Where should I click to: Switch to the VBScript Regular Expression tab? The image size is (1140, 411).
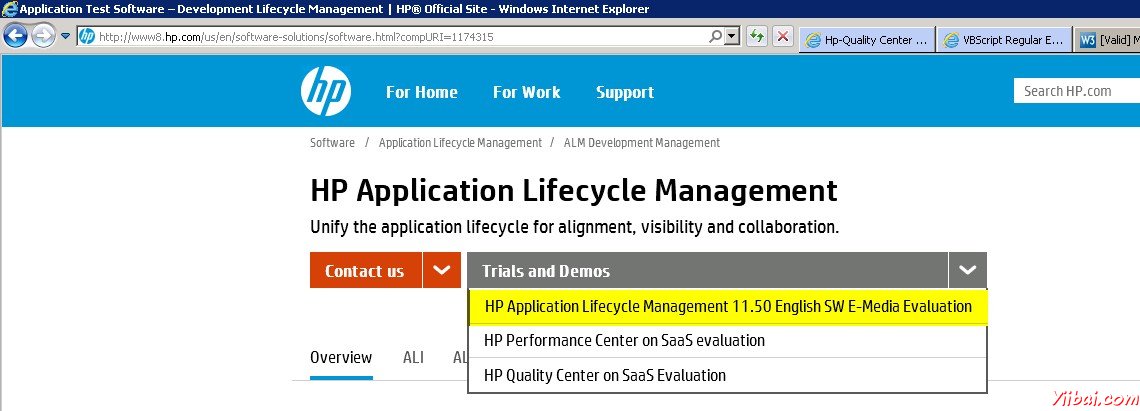click(1004, 40)
